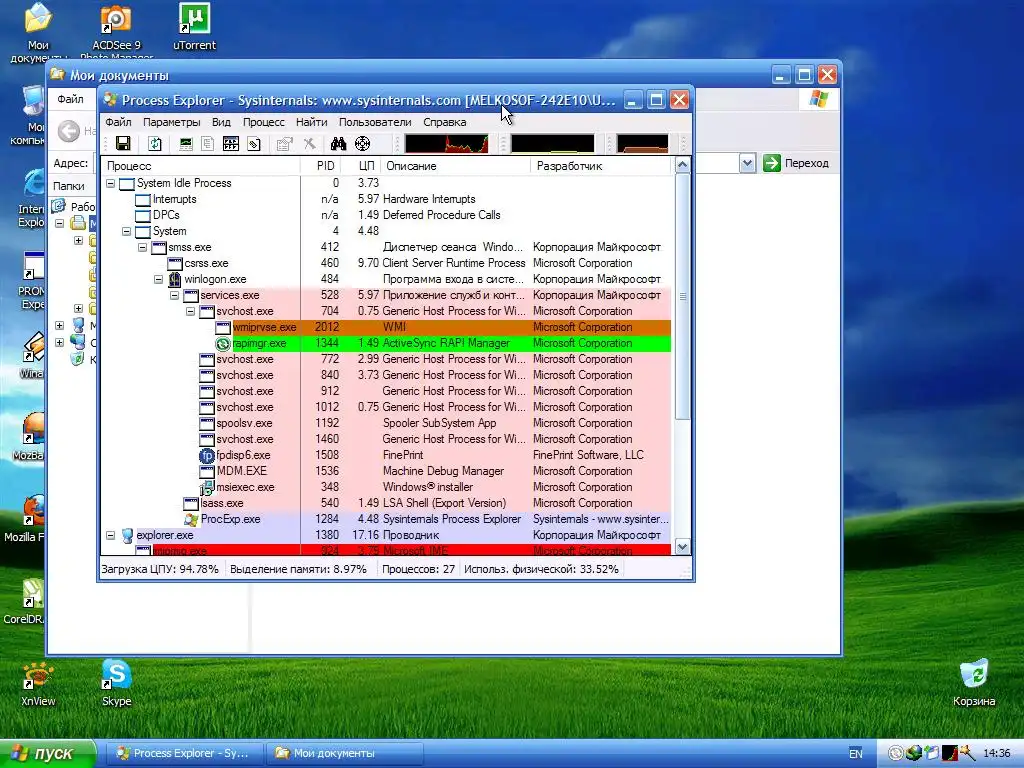Collapse the System Idle Process tree node
Viewport: 1024px width, 768px height.
coord(110,184)
